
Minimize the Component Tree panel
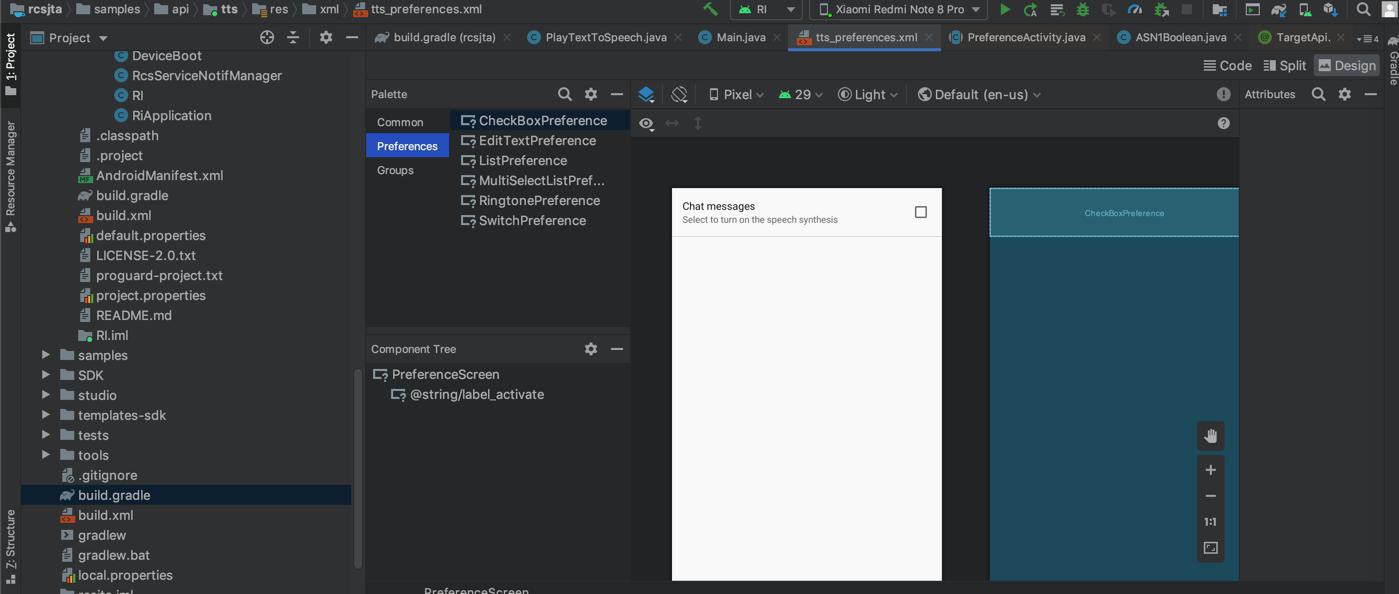pyautogui.click(x=617, y=349)
